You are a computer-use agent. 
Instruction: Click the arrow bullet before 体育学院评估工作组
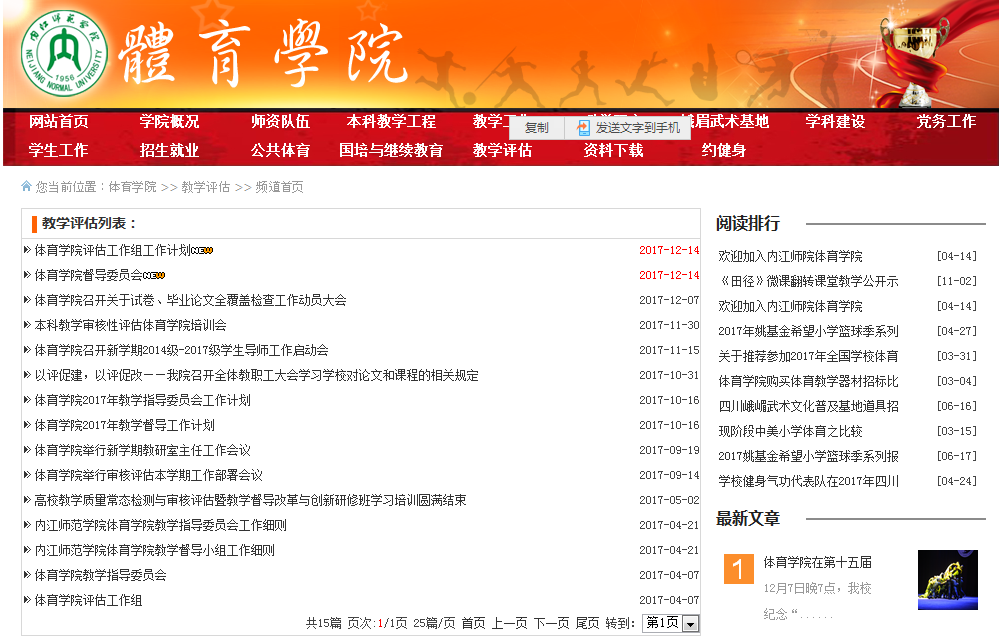click(x=27, y=600)
